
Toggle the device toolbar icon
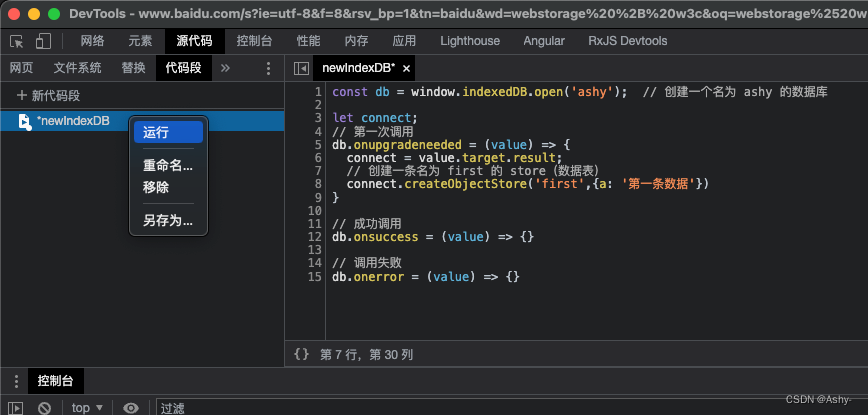43,41
